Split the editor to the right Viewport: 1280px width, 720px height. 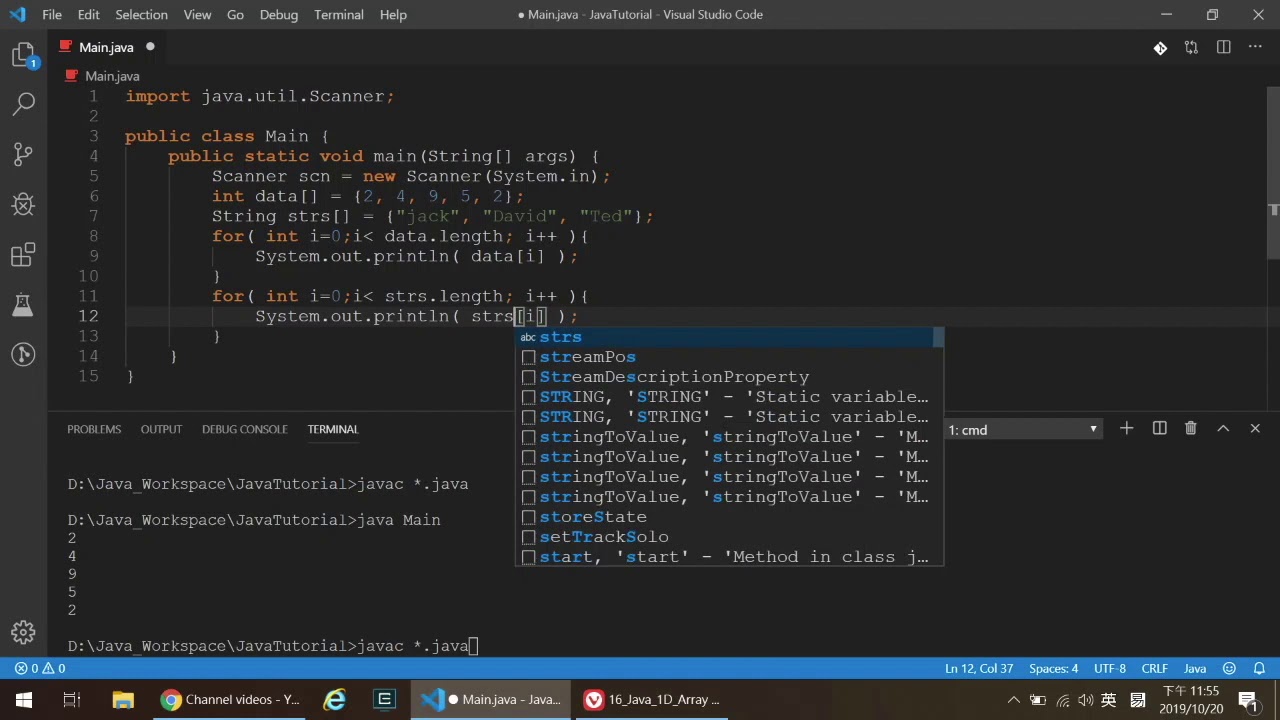point(1223,47)
